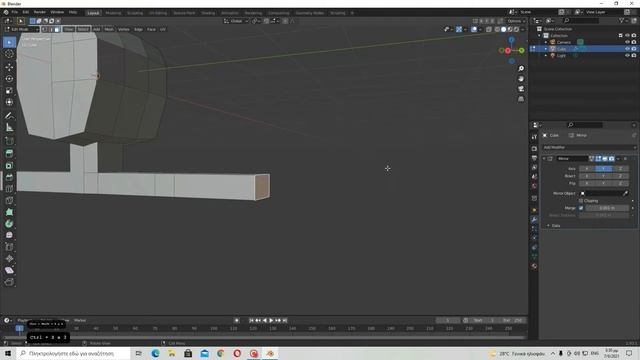Screen dimensions: 640x360
Task: Toggle Collection visibility eye icon
Action: [x=627, y=36]
